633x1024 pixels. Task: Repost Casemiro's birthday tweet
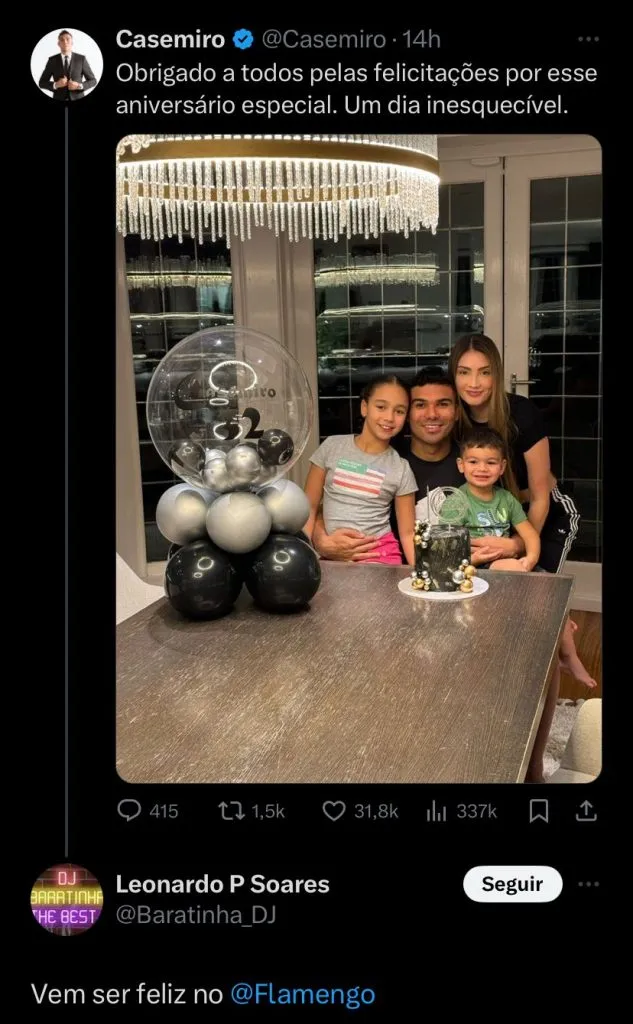tap(232, 811)
